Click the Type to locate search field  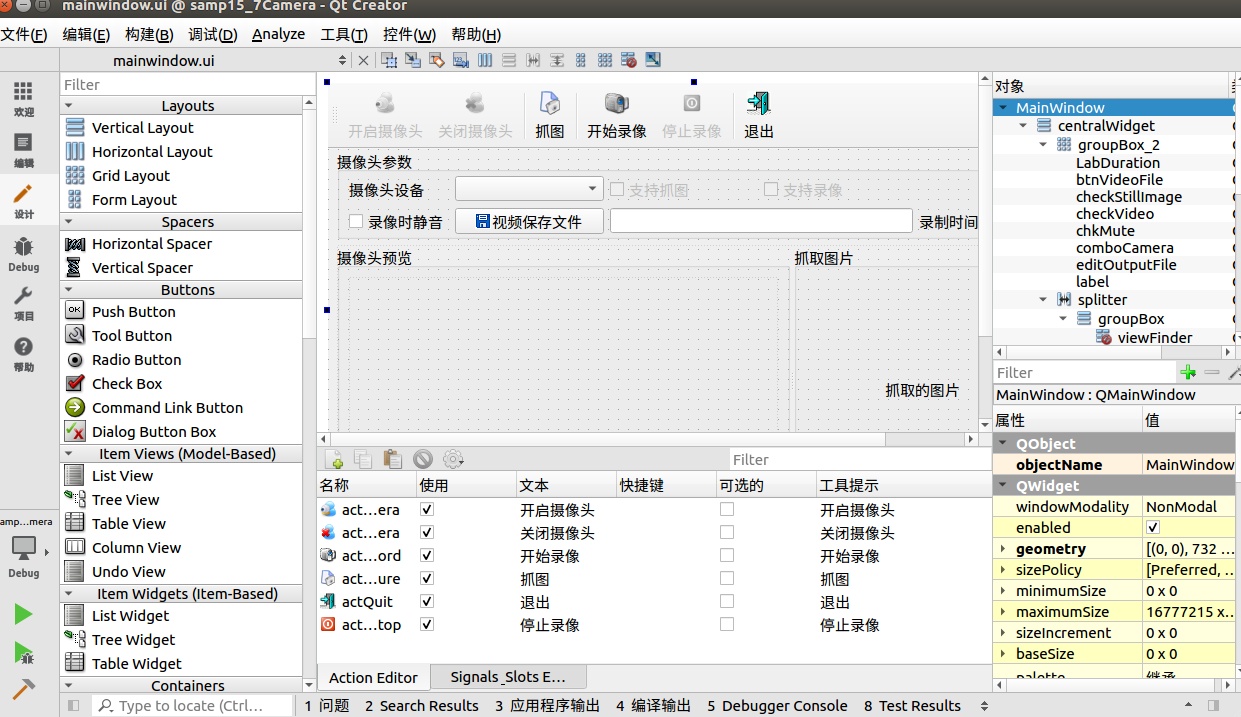(x=193, y=705)
